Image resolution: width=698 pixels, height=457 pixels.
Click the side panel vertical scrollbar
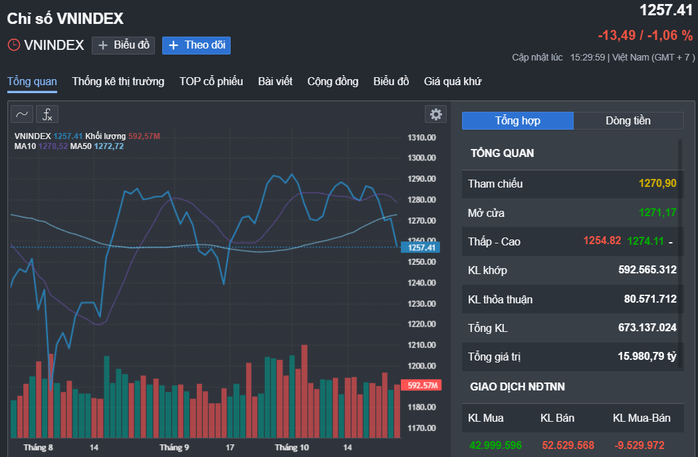tap(680, 254)
